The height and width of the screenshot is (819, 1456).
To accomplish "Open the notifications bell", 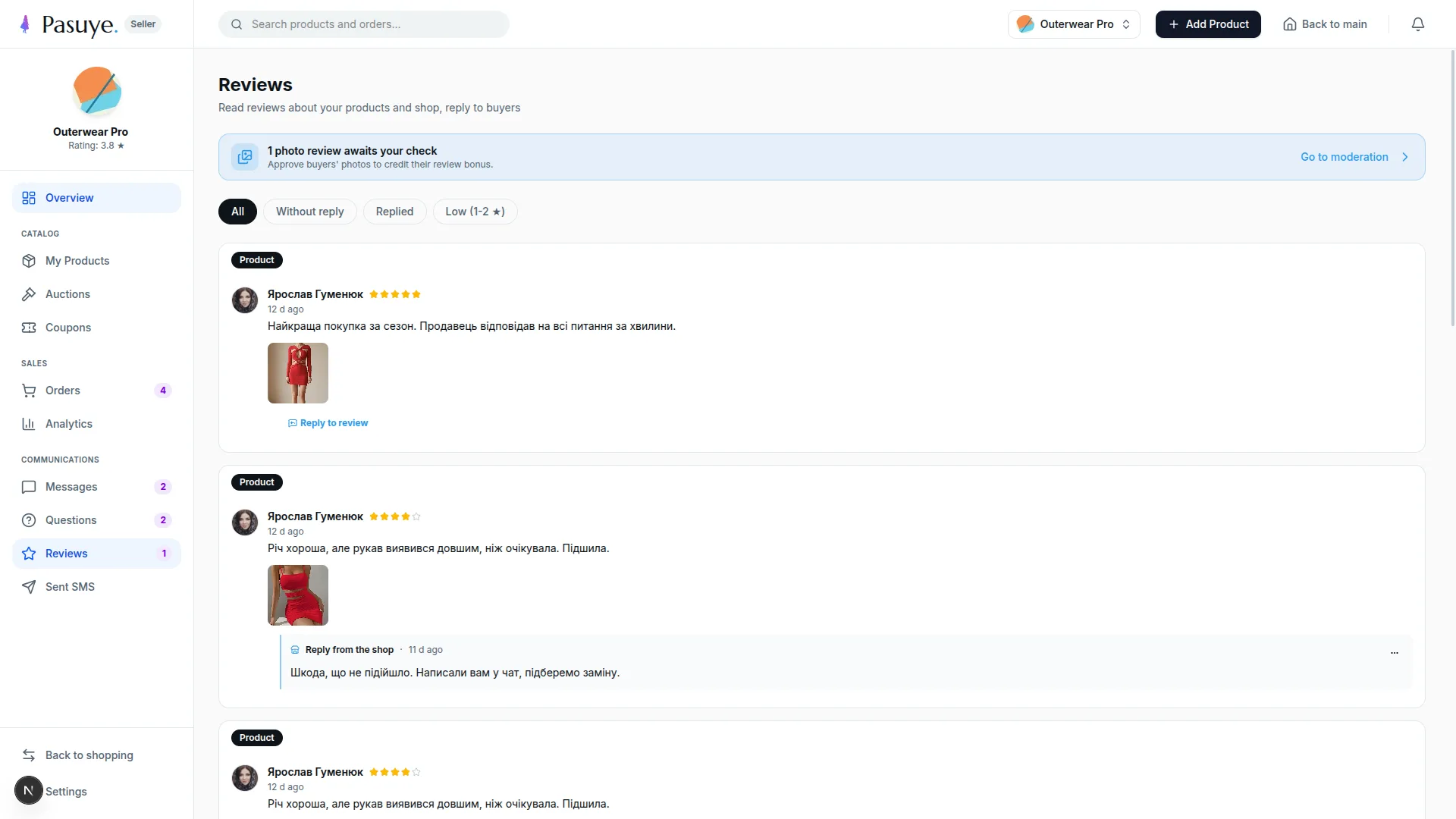I will point(1417,24).
